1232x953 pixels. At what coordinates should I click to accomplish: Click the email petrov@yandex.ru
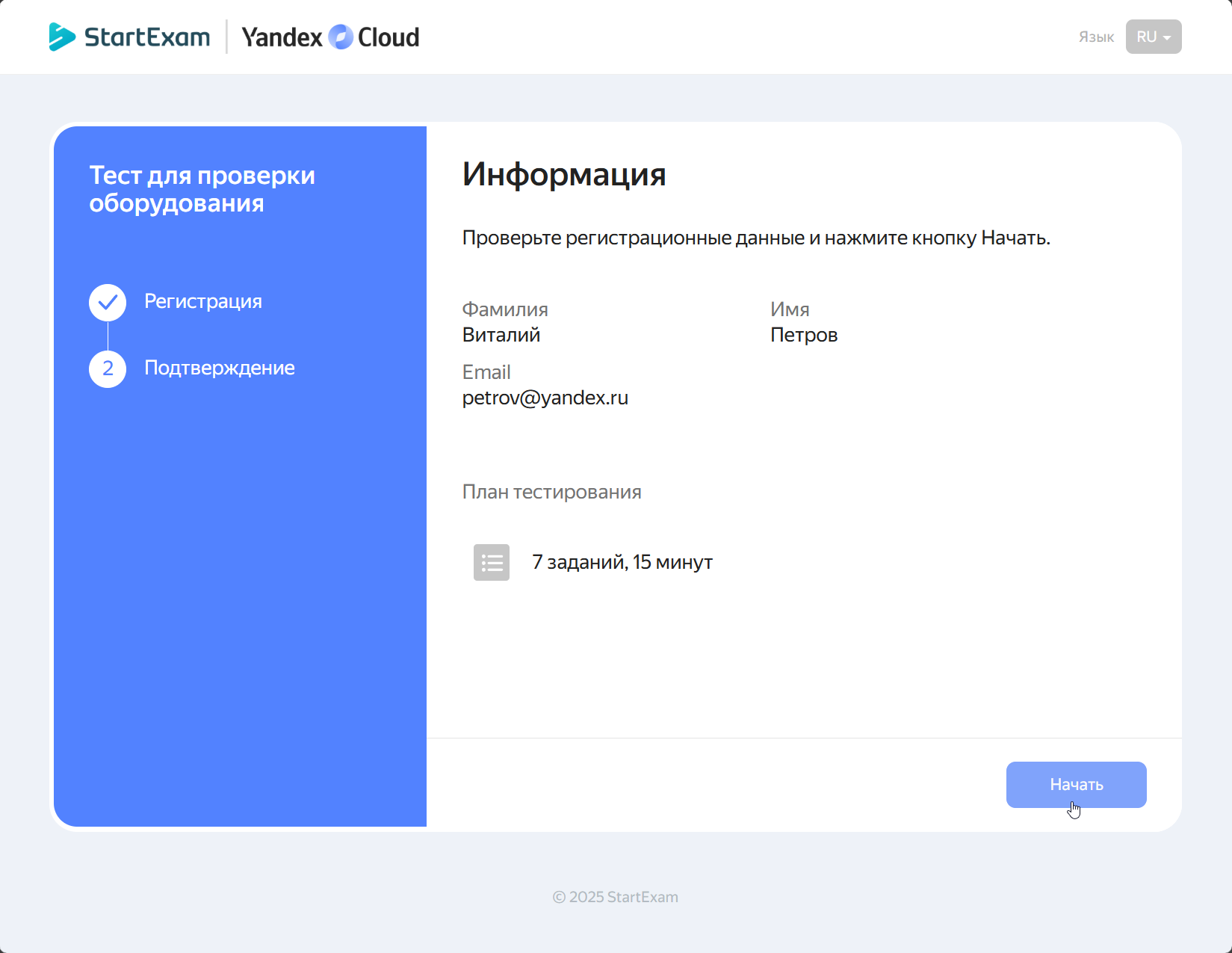point(545,398)
